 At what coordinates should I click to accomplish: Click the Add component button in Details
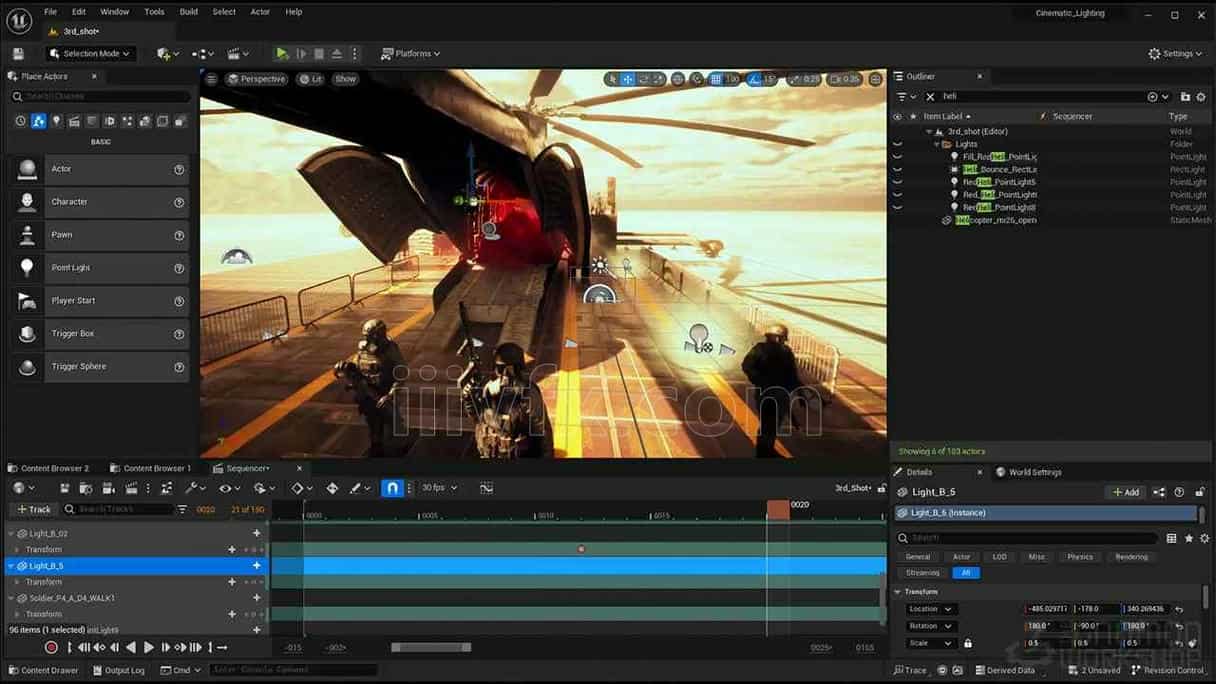1126,492
